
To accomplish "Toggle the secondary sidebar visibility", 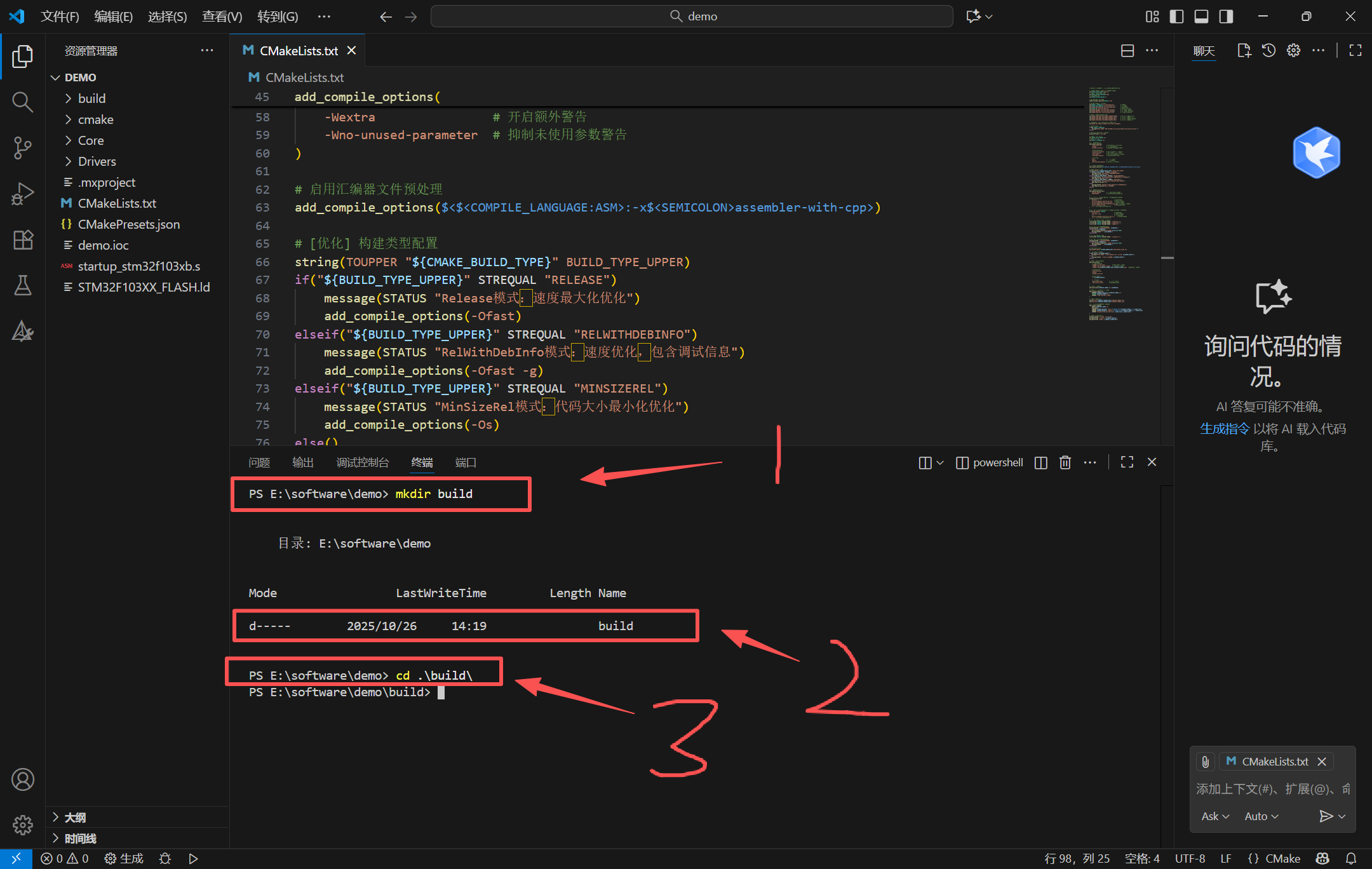I will click(x=1226, y=16).
